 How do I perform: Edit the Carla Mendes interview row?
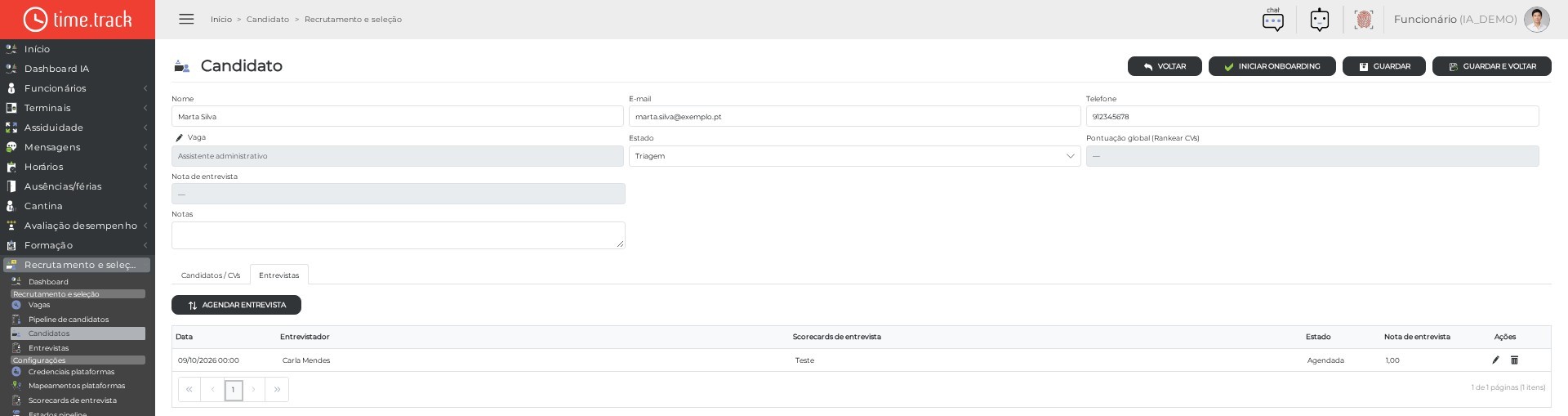coord(1495,360)
